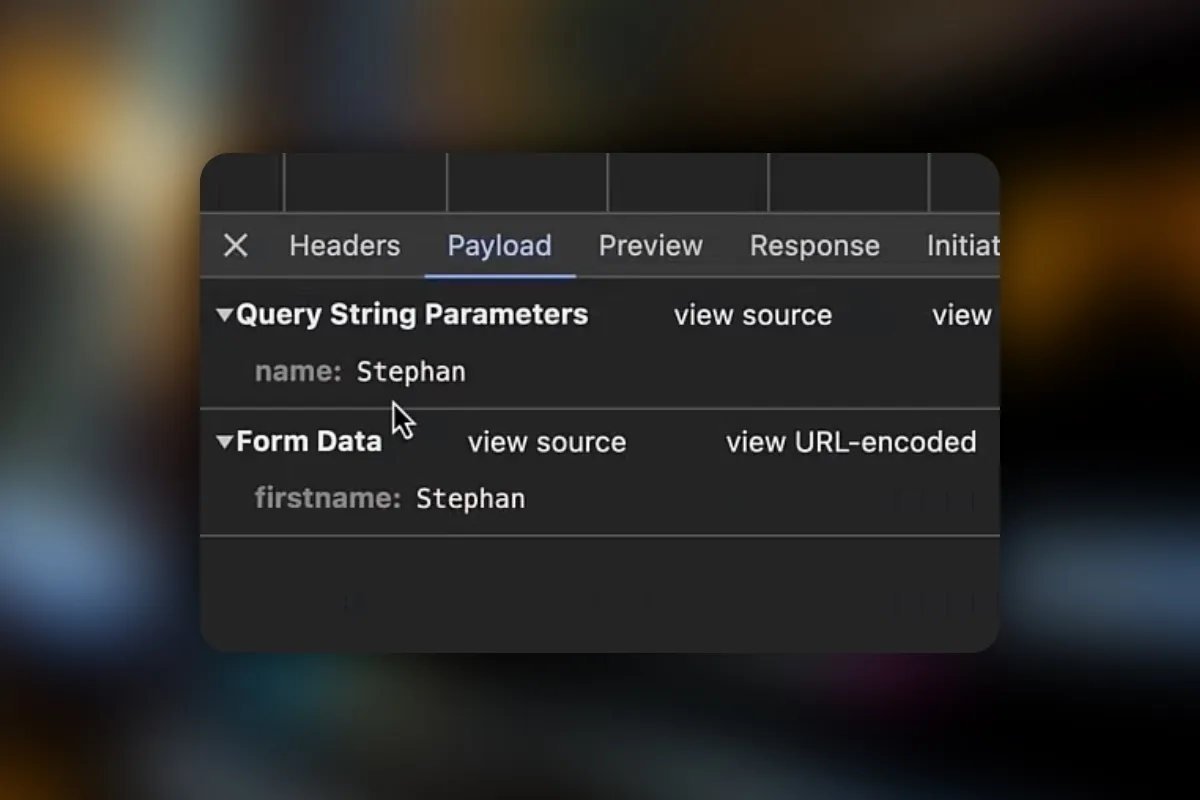Click the second timeline column above tabs

click(x=365, y=182)
